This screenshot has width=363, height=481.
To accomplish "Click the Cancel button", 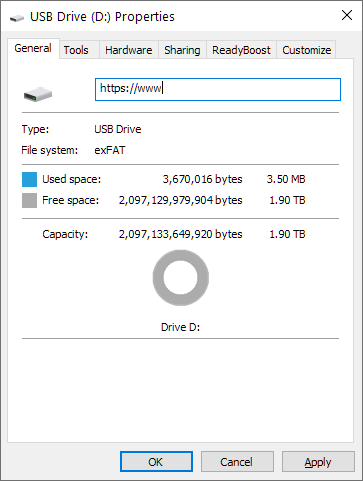I will tap(237, 462).
